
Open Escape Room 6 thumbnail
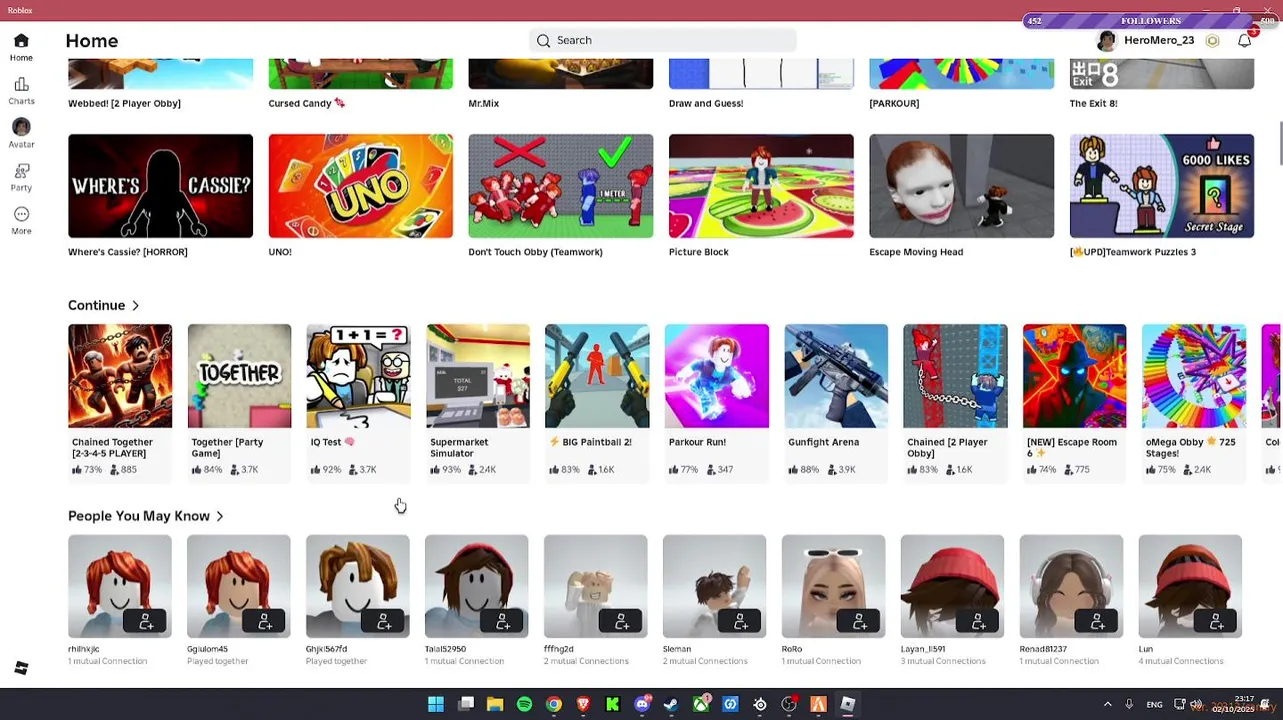pyautogui.click(x=1075, y=376)
